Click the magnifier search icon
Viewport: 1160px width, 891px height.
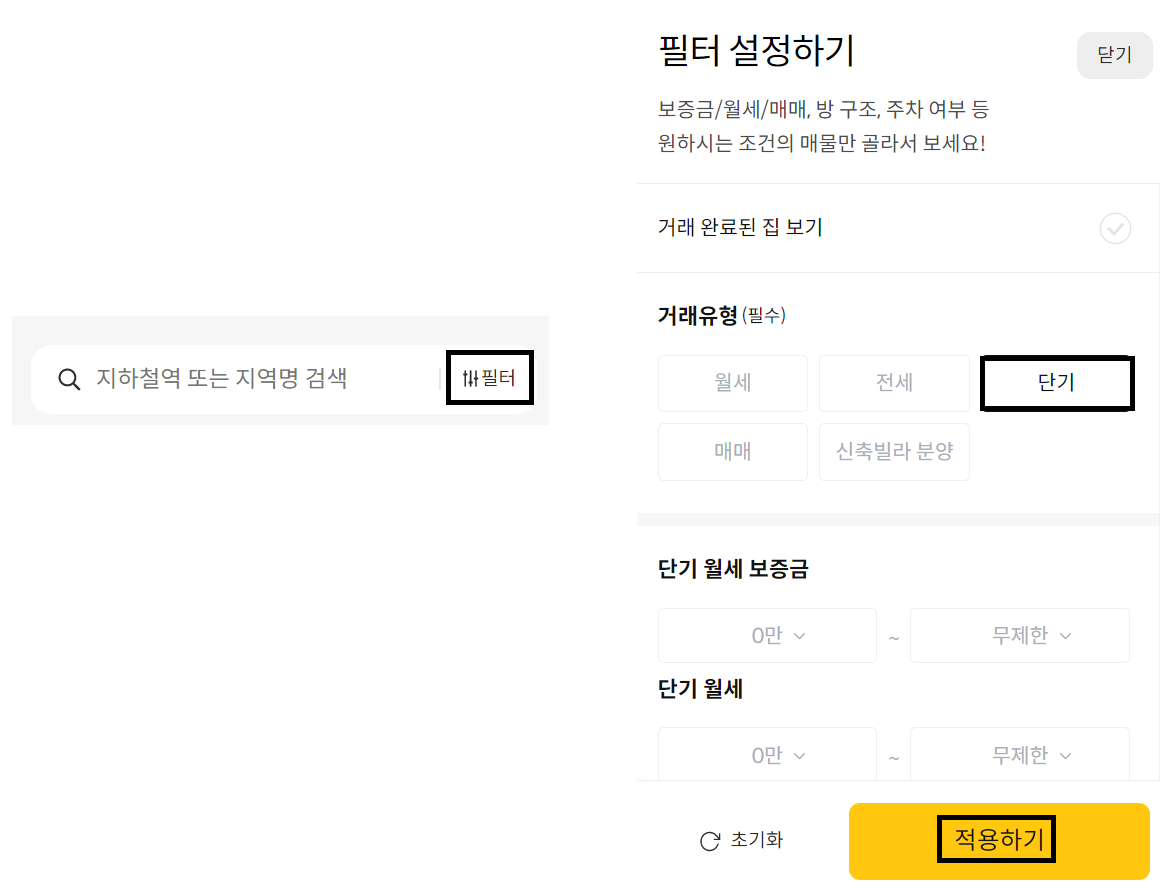pos(69,380)
